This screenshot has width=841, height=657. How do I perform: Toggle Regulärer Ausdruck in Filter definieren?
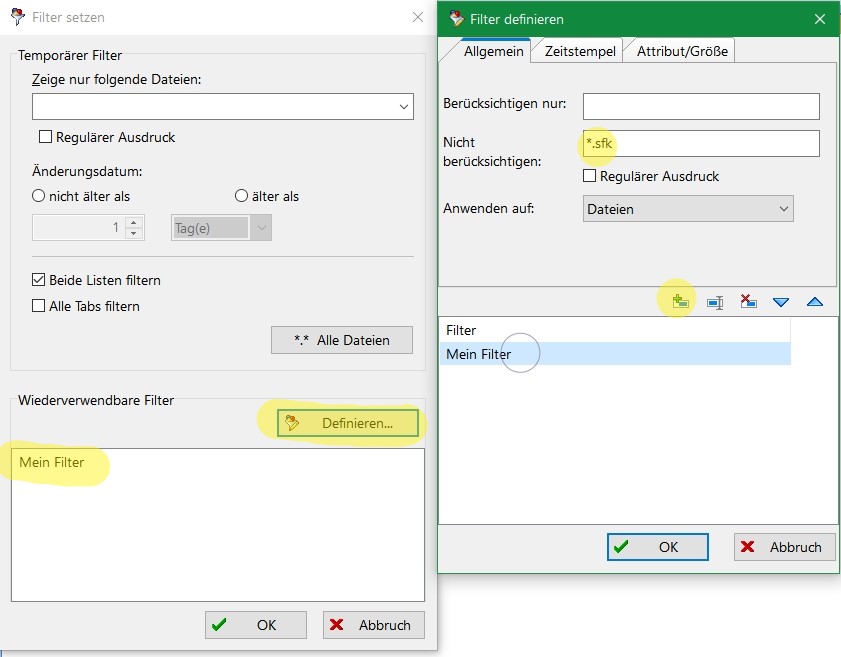[589, 175]
